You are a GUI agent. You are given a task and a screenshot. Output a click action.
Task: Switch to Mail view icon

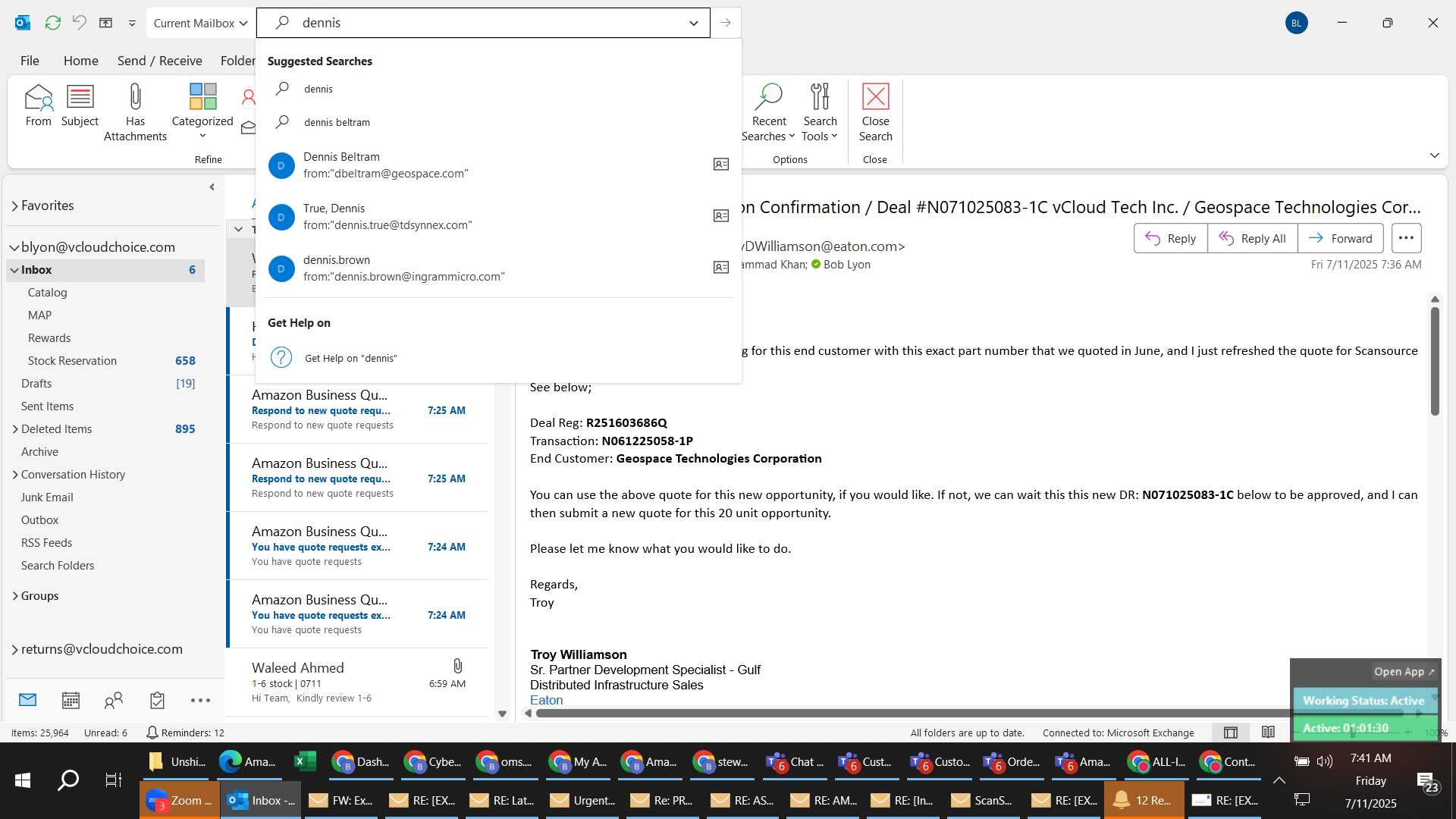pos(28,700)
